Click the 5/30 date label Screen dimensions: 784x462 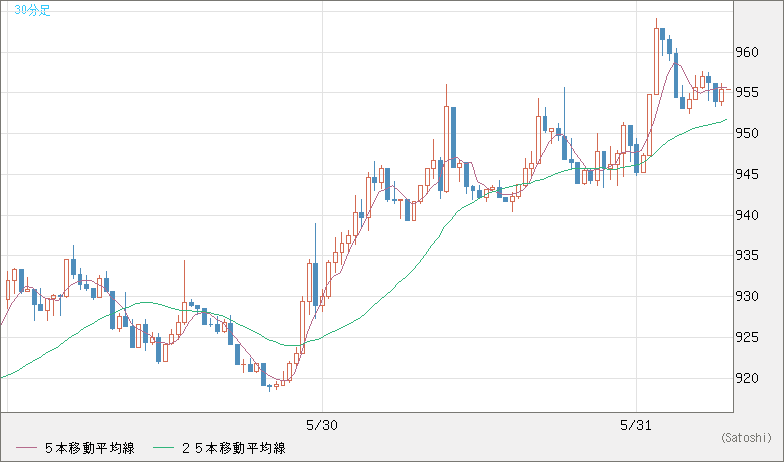pos(322,426)
